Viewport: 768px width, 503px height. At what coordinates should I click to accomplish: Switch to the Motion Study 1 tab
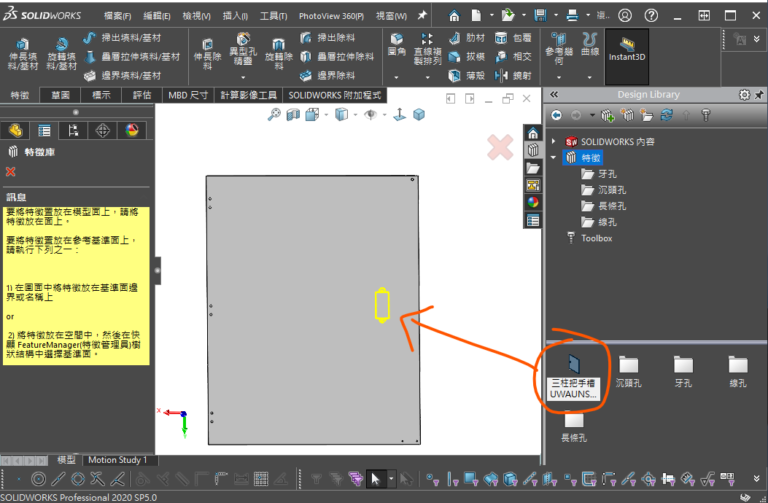pos(117,459)
